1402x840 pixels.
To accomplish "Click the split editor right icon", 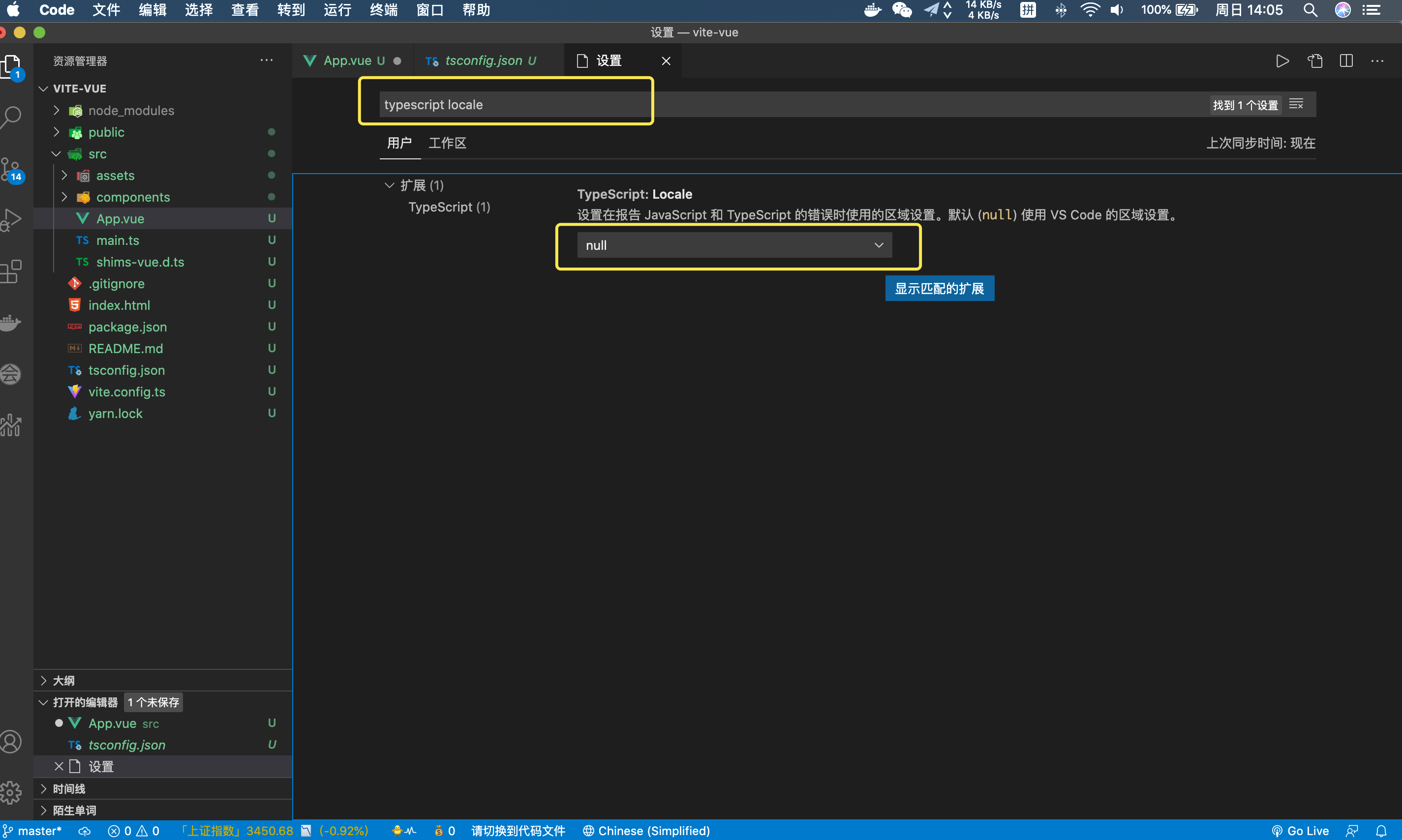I will [x=1346, y=60].
